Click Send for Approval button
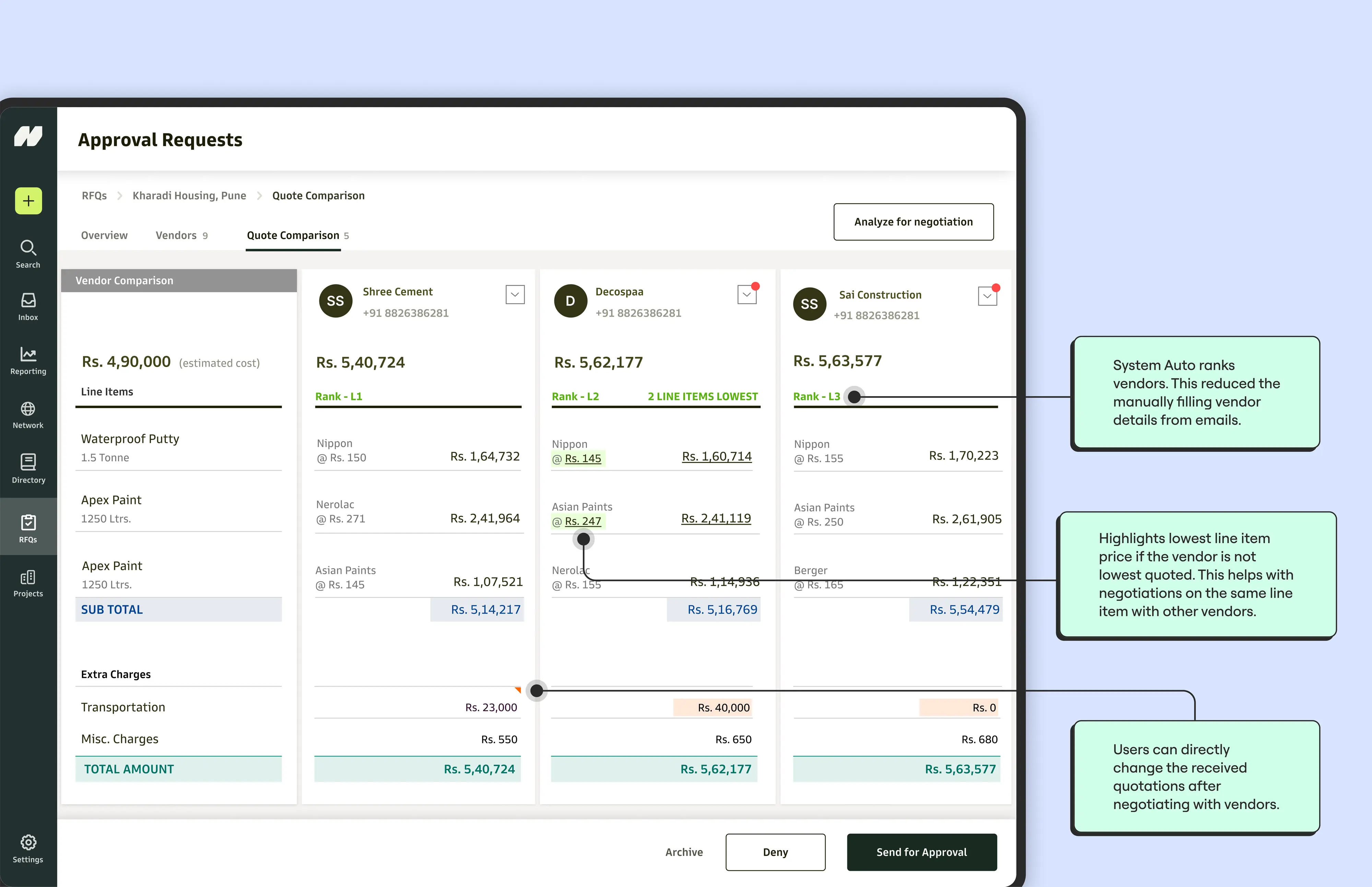The image size is (1372, 887). (922, 852)
